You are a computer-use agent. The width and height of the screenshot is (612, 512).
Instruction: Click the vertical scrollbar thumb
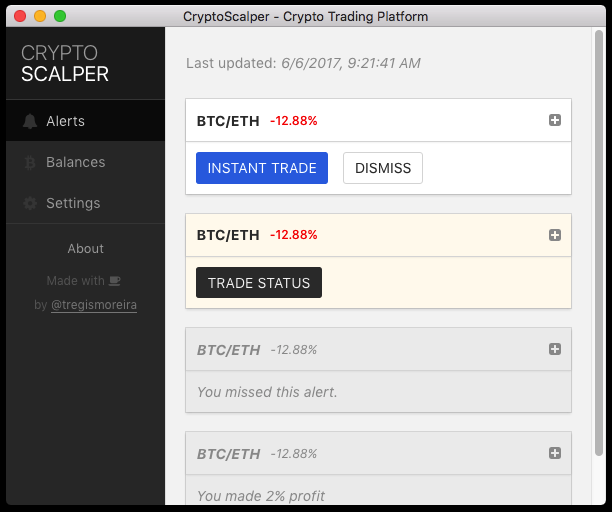(599, 243)
